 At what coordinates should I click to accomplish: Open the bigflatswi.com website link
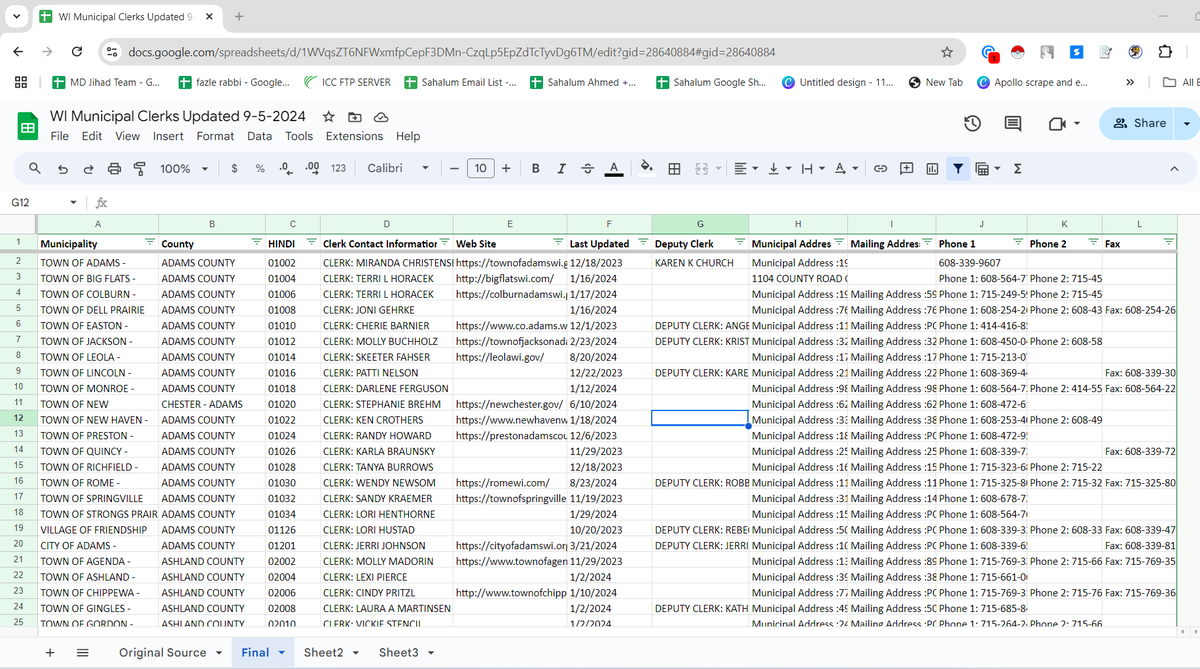pos(505,278)
